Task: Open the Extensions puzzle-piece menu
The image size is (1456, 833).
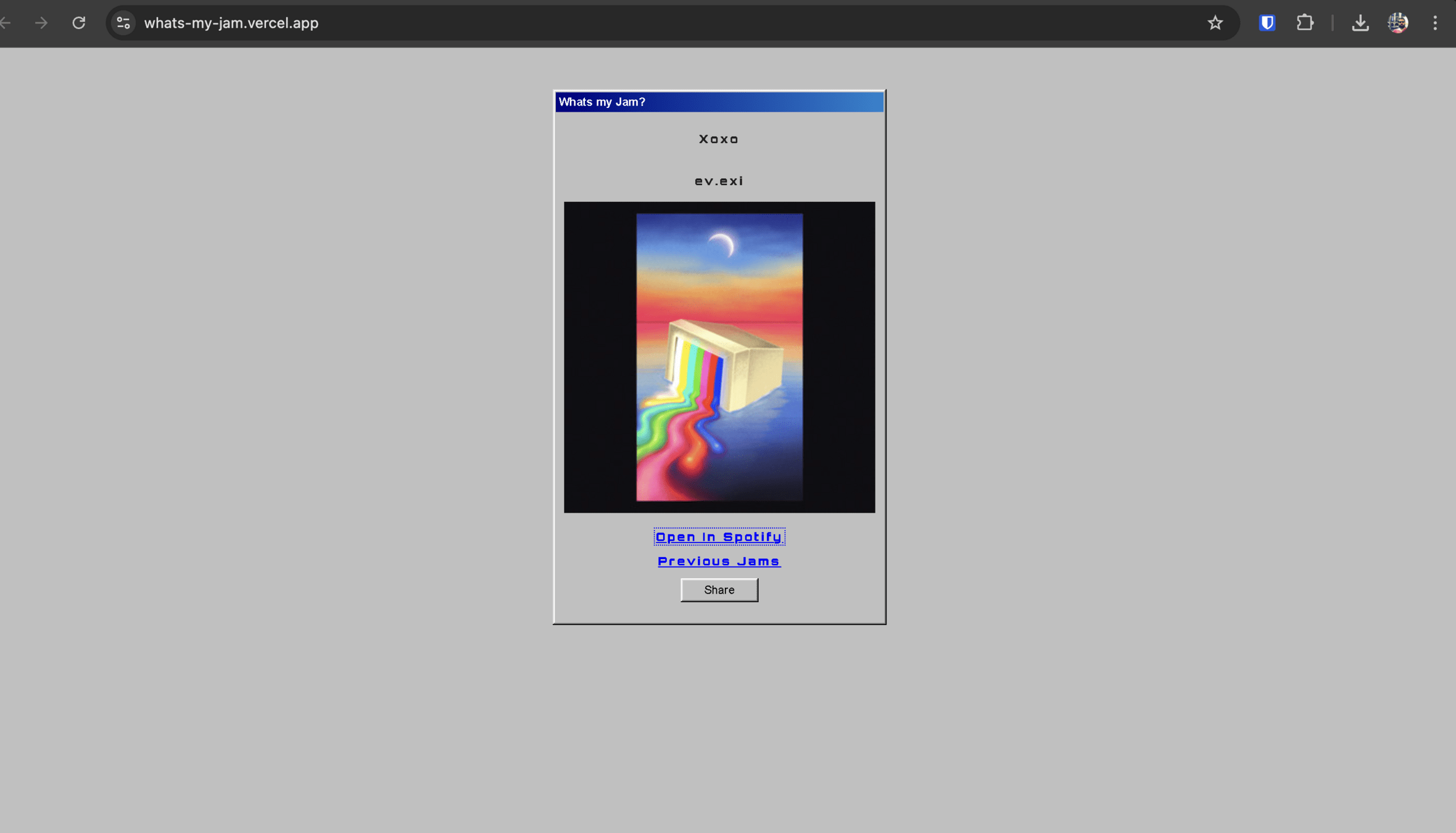Action: [x=1304, y=23]
